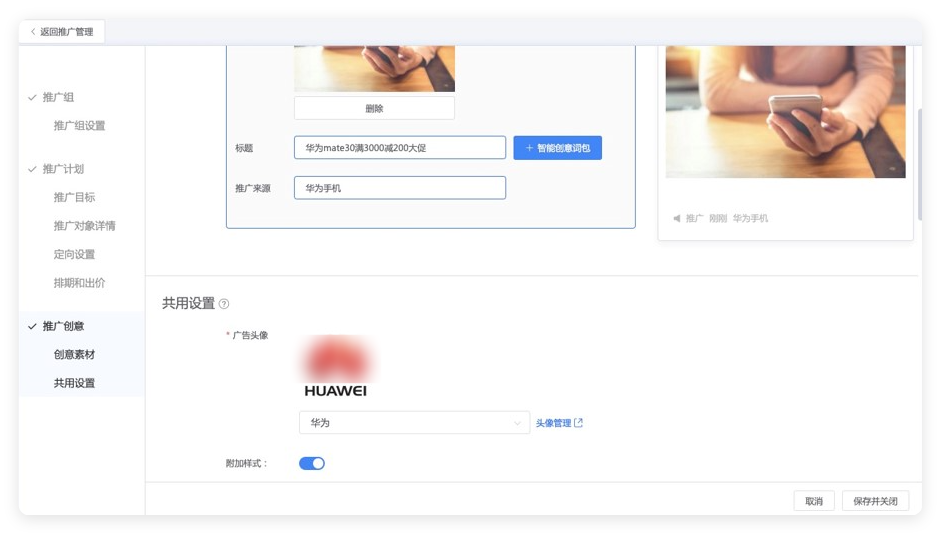Open the 华为 avatar dropdown
The image size is (940, 533).
(414, 423)
